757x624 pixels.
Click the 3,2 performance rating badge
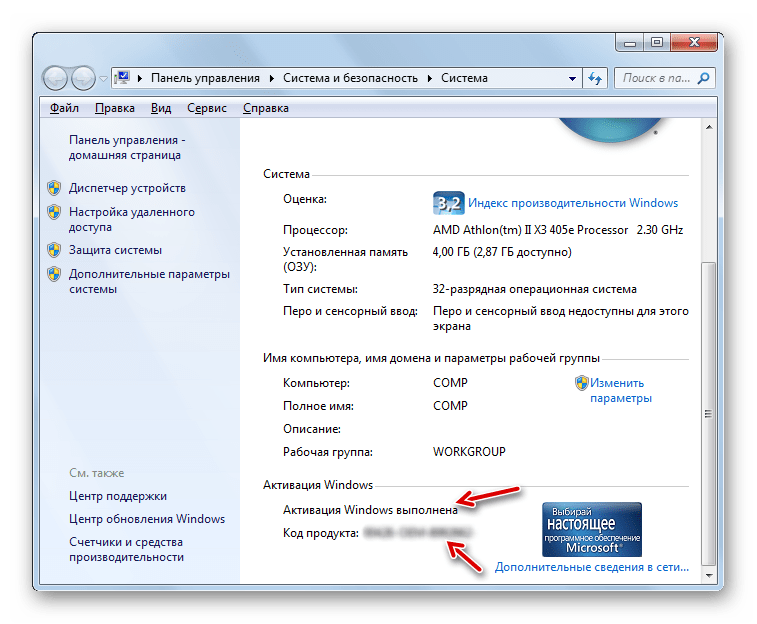(x=449, y=203)
